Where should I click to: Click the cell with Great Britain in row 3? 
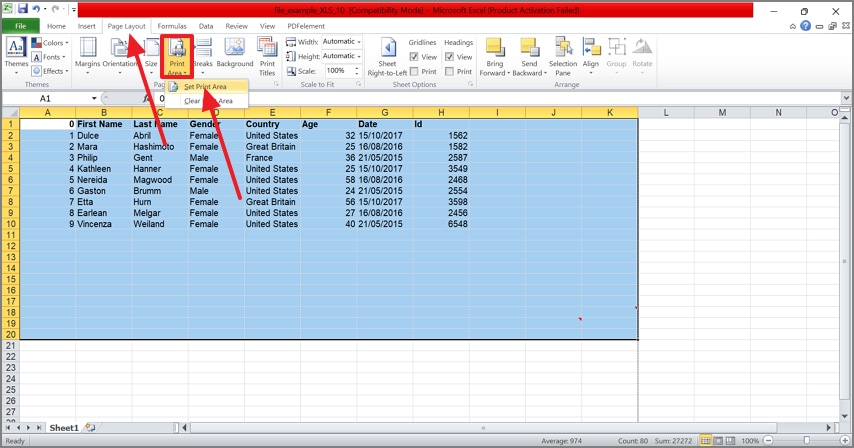point(272,146)
